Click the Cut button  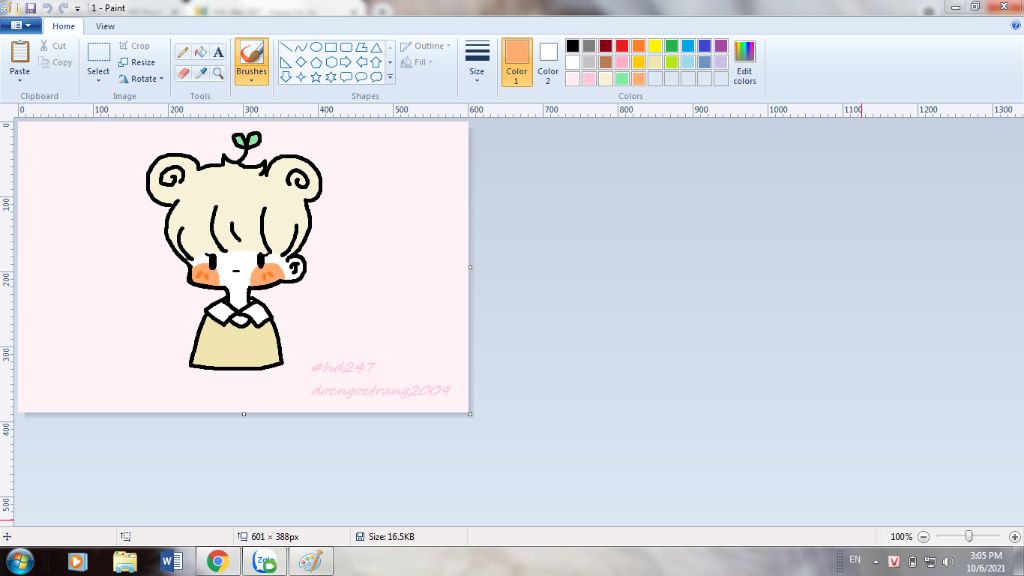click(x=53, y=46)
